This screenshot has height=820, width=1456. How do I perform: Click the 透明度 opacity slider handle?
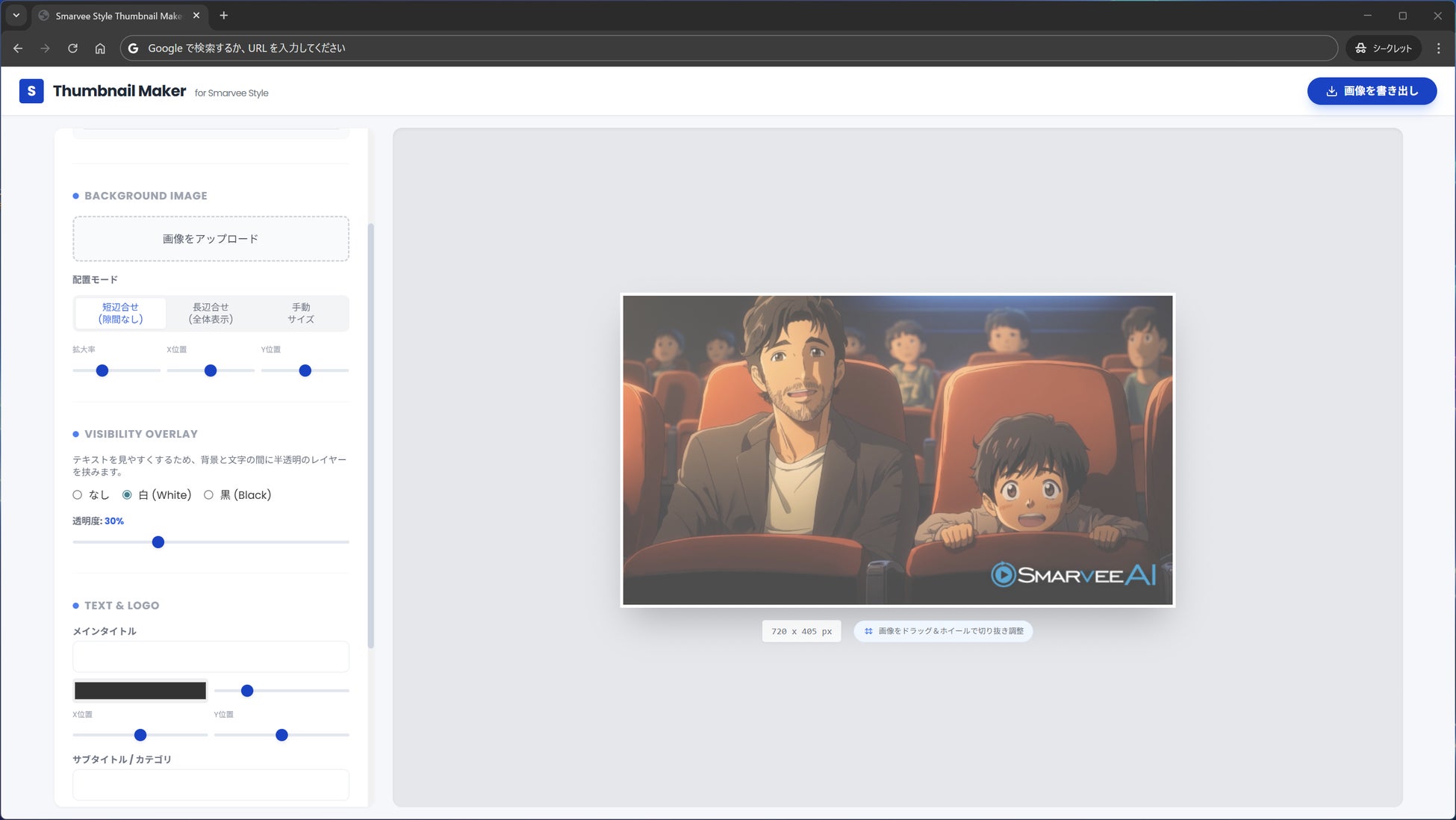[x=158, y=542]
